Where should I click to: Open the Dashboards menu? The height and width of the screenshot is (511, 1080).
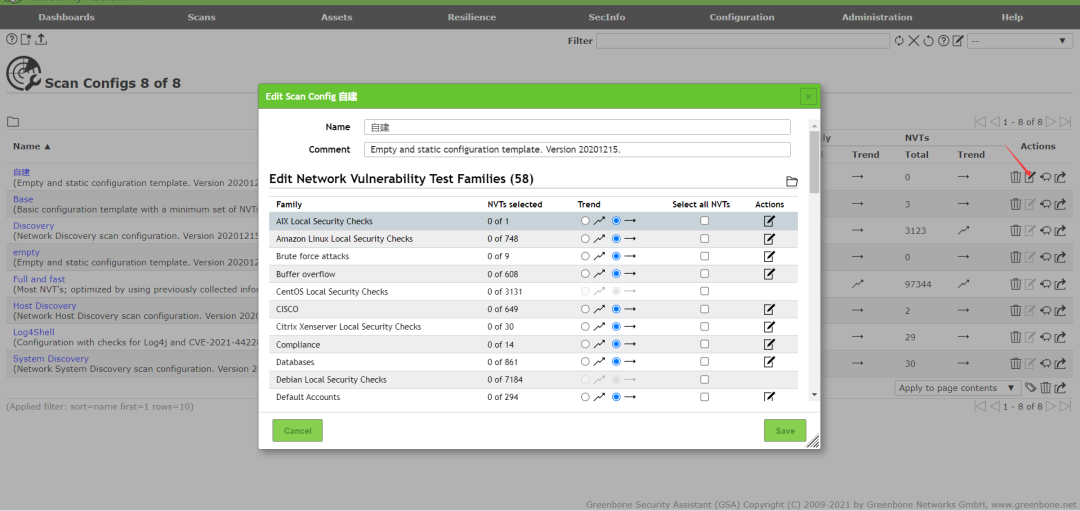66,17
